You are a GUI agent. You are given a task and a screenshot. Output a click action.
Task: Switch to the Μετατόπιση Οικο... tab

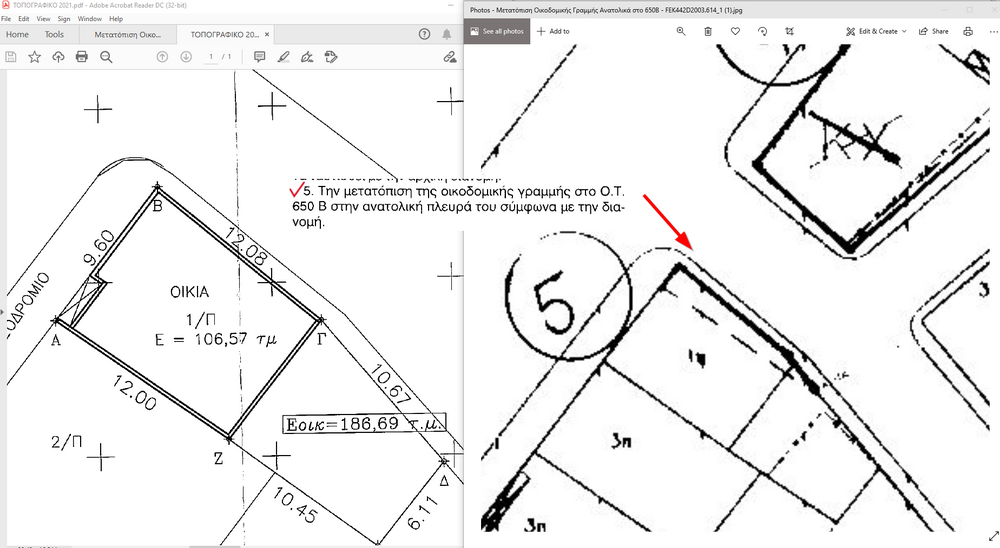(128, 34)
